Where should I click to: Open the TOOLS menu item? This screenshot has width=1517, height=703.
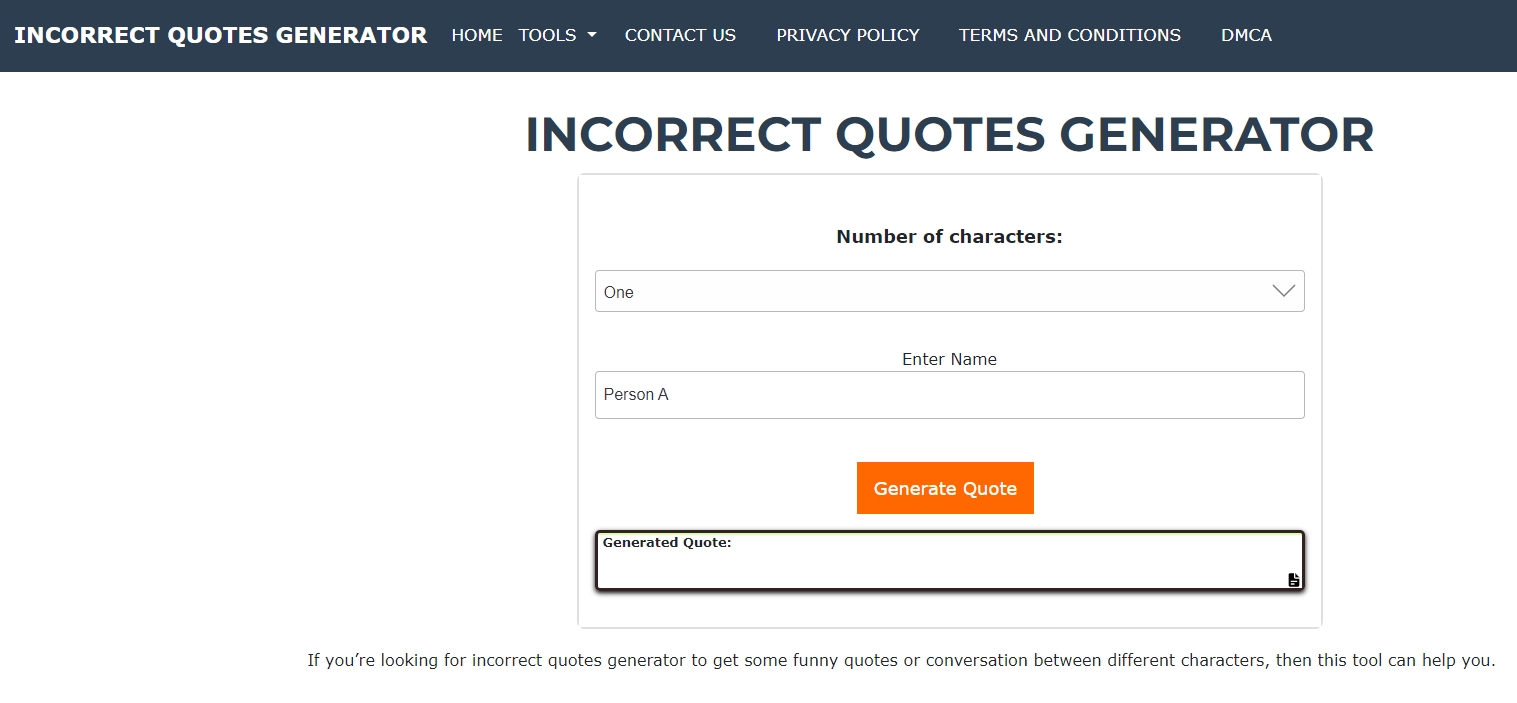548,35
